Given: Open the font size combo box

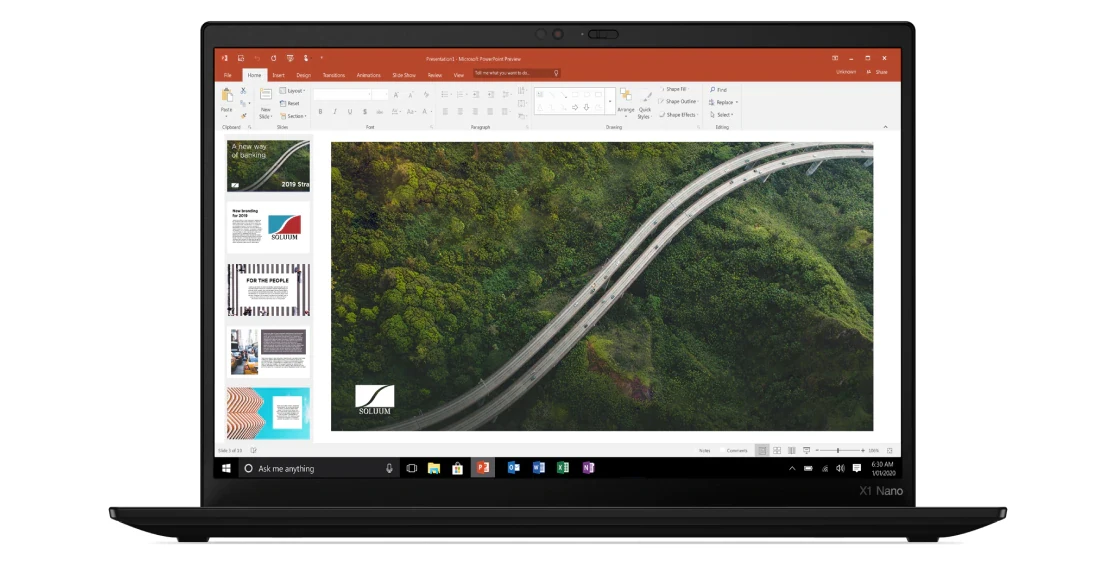Looking at the screenshot, I should [381, 95].
